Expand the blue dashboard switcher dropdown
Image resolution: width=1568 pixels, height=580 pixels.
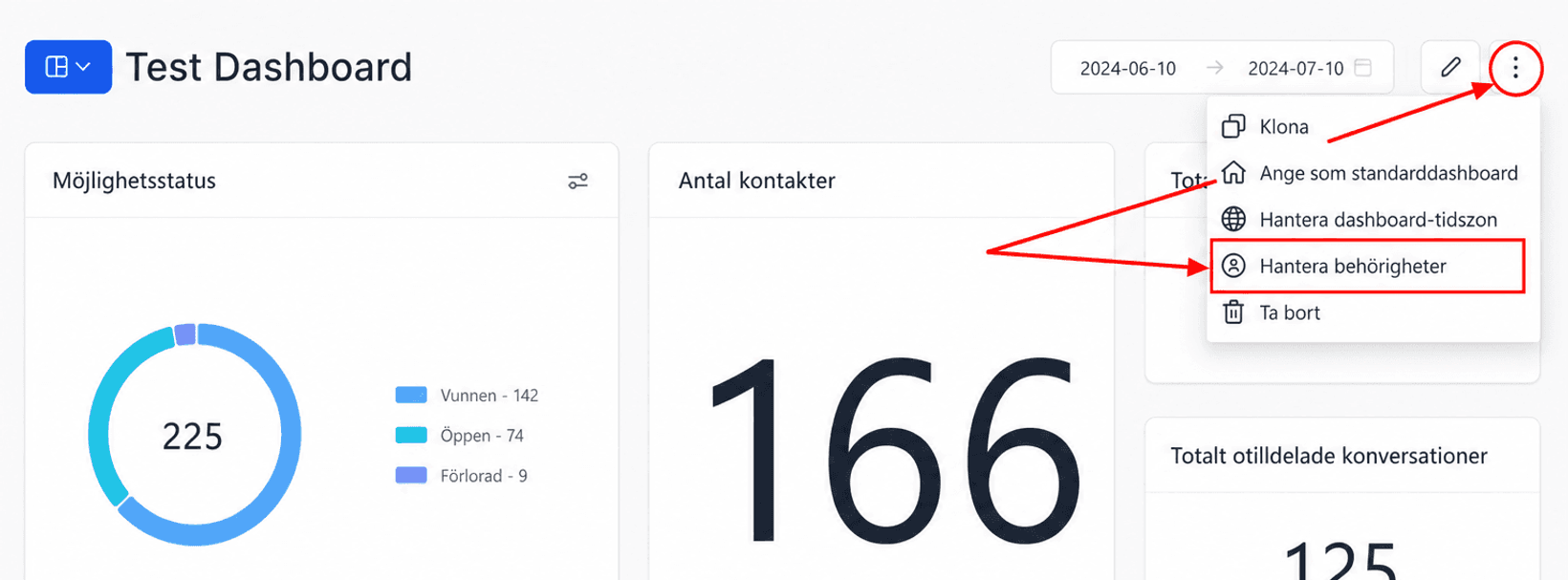68,67
